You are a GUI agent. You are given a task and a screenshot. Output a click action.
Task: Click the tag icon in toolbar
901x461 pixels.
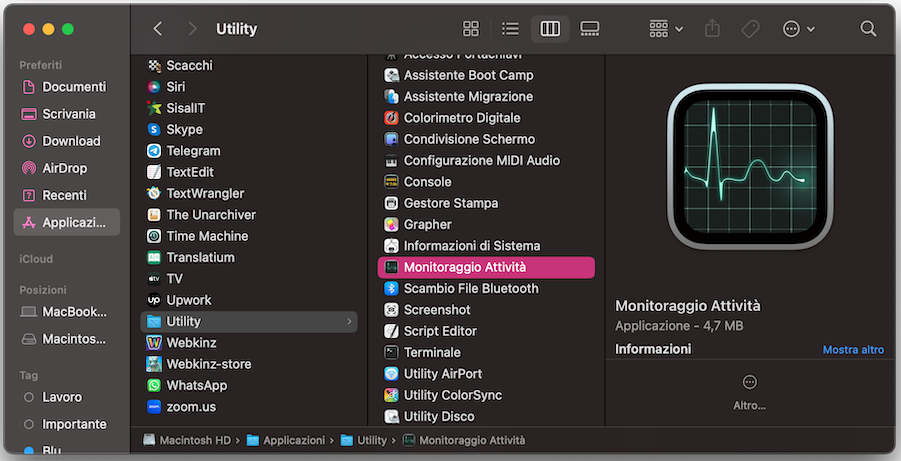coord(750,29)
